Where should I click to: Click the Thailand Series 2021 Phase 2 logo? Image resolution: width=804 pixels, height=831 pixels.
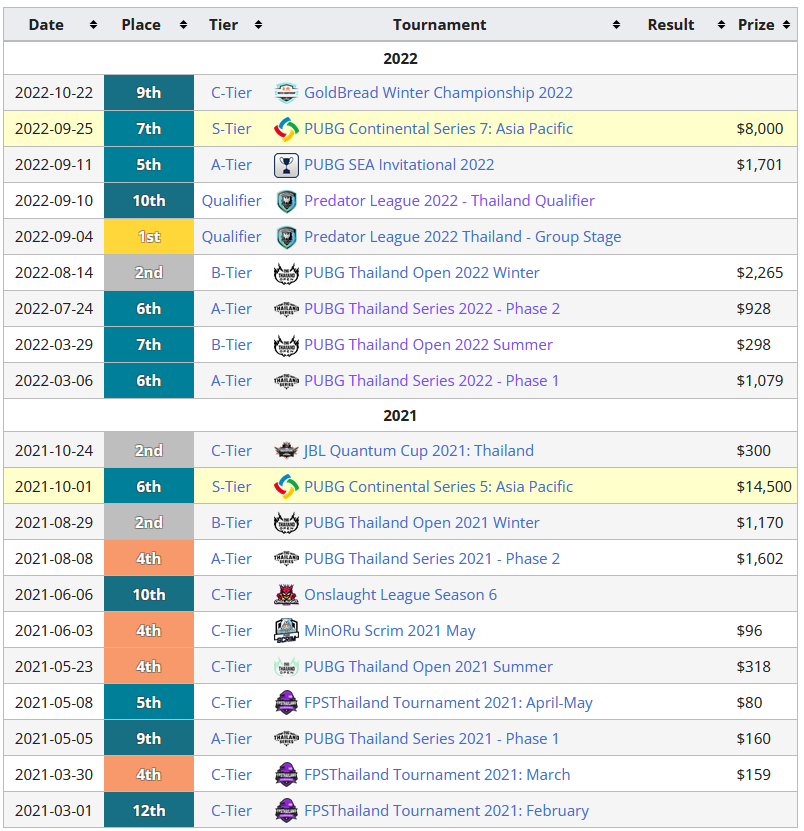tap(286, 559)
